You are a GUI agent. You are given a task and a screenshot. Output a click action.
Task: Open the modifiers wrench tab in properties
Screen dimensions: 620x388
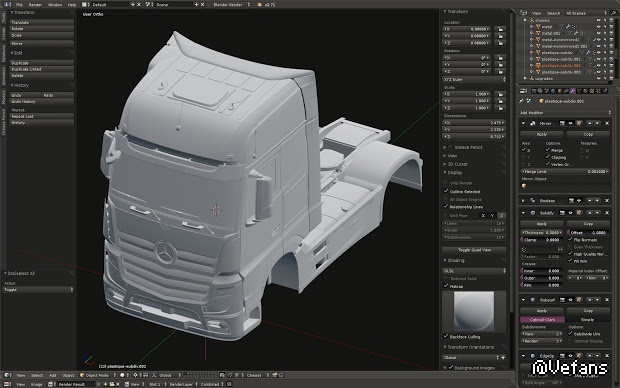point(572,91)
